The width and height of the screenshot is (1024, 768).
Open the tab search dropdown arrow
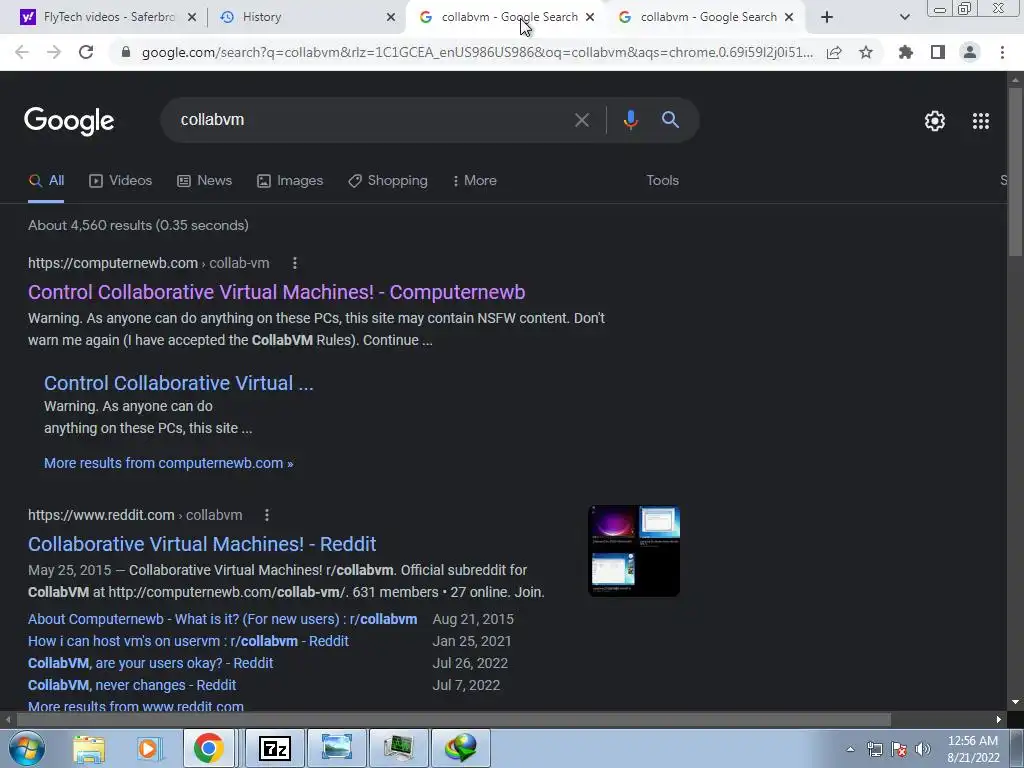coord(904,17)
